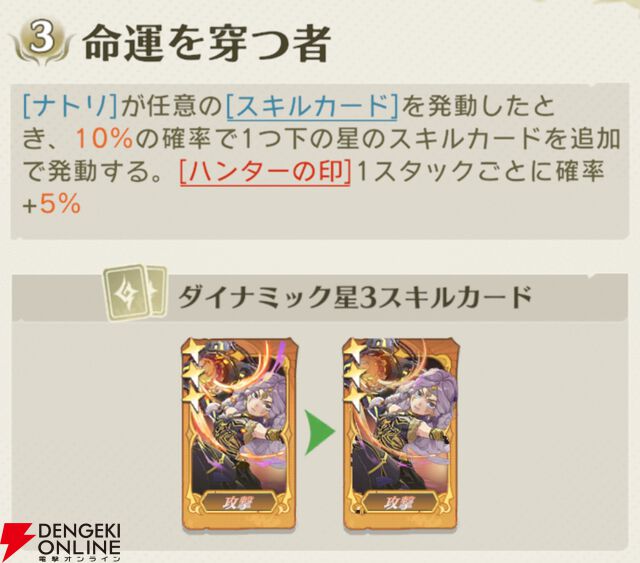
Task: Click the top star on left card
Action: click(x=193, y=351)
